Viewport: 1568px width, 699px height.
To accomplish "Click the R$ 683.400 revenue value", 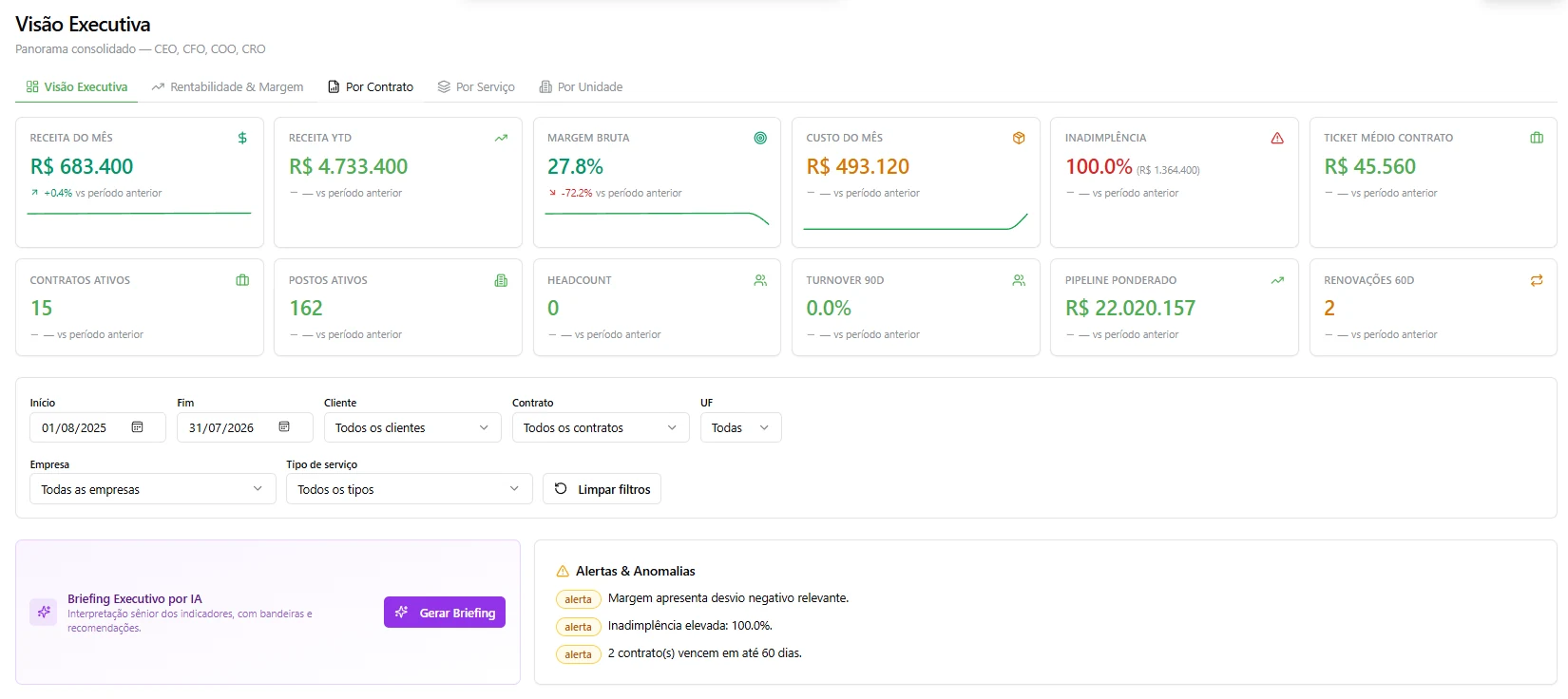I will (x=82, y=166).
